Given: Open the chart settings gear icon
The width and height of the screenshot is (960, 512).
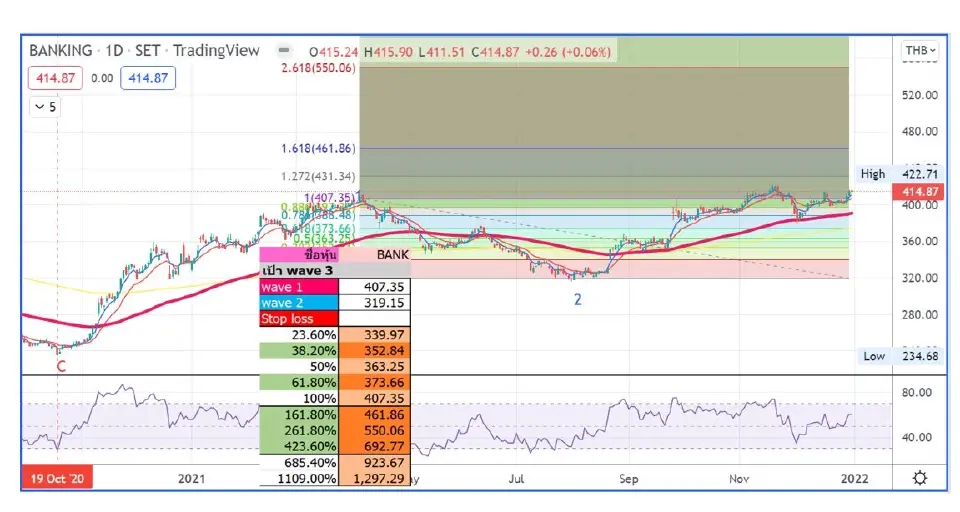Looking at the screenshot, I should (x=920, y=478).
